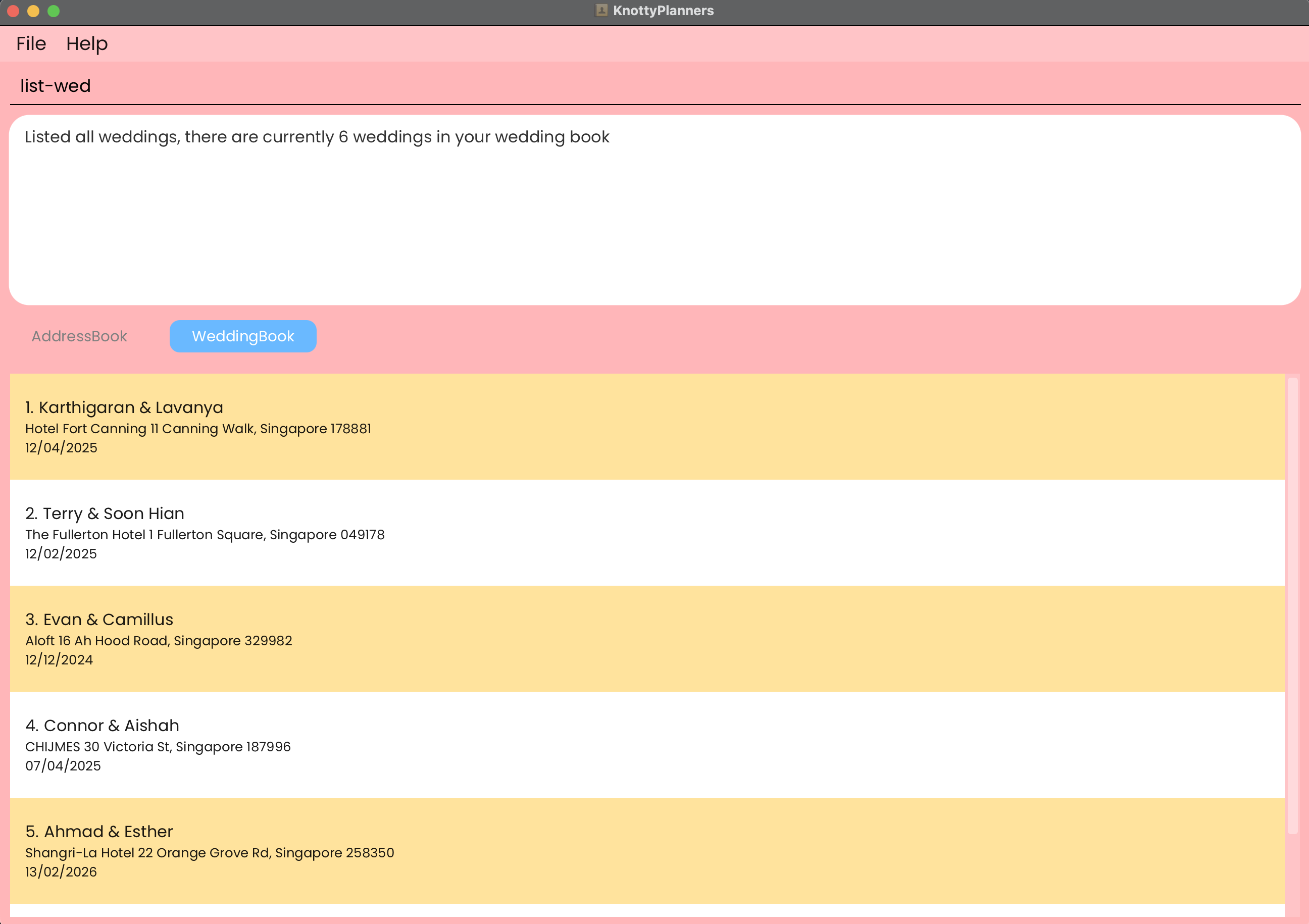Click the green fullscreen window button
Image resolution: width=1309 pixels, height=924 pixels.
(54, 11)
